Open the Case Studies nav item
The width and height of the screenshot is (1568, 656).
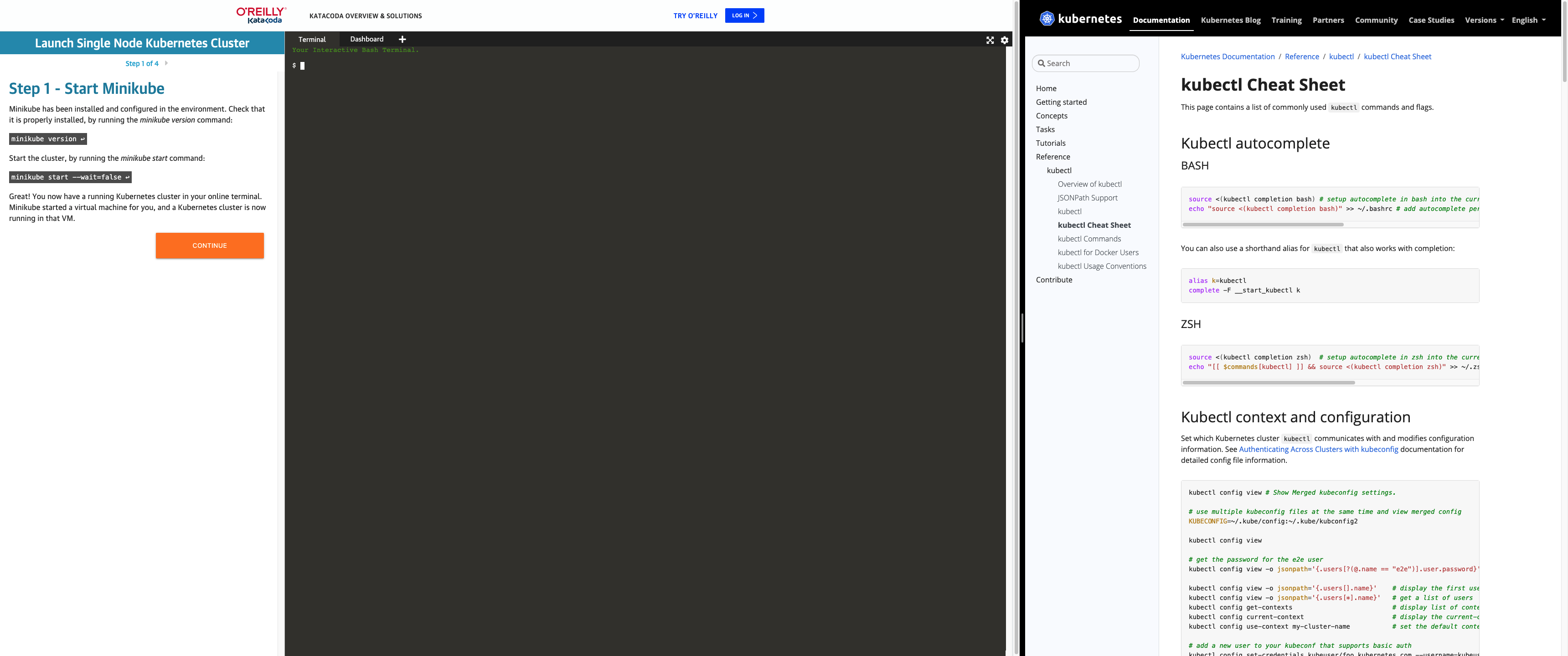[1431, 20]
